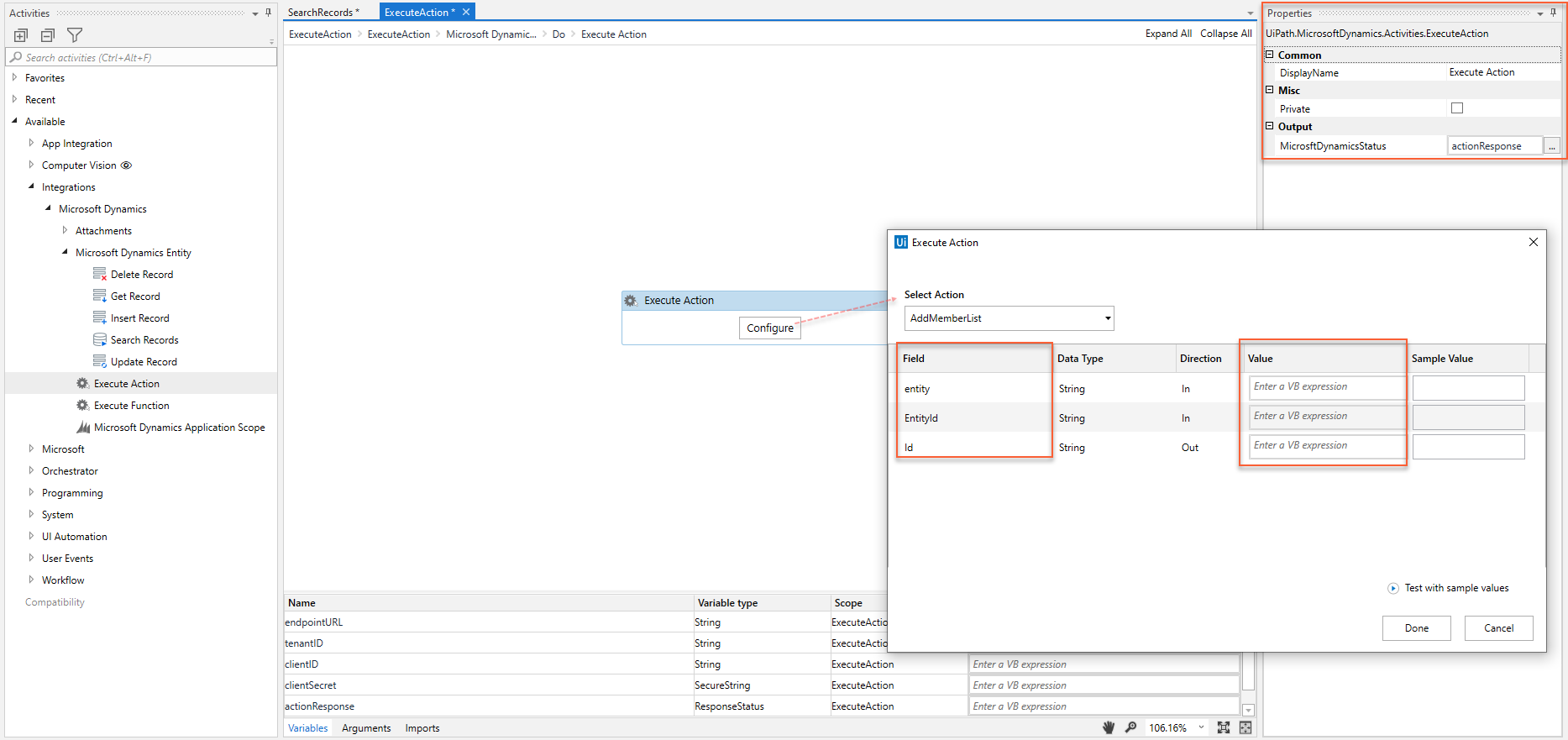1568x740 pixels.
Task: Click the default value field for clientSecret
Action: [1104, 685]
